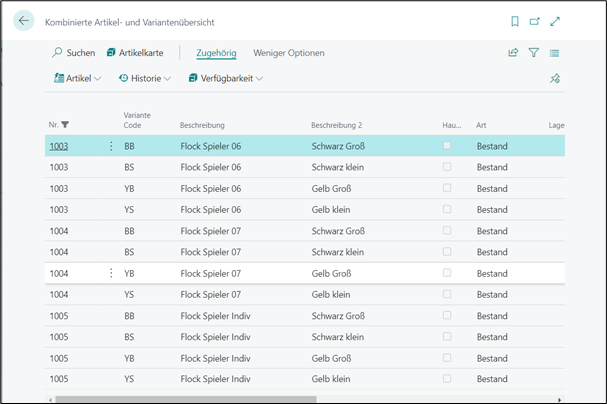Toggle Hau... checkbox for 1004 BS row
This screenshot has width=607, height=404.
tap(447, 252)
